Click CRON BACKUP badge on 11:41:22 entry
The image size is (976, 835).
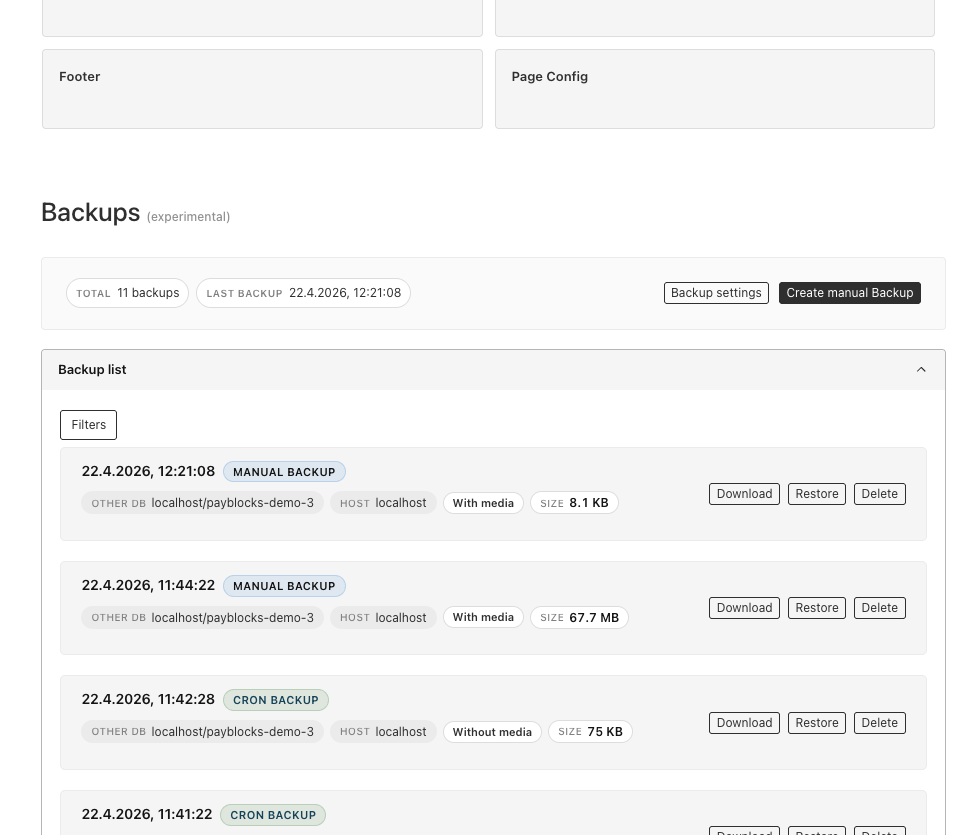tap(273, 815)
